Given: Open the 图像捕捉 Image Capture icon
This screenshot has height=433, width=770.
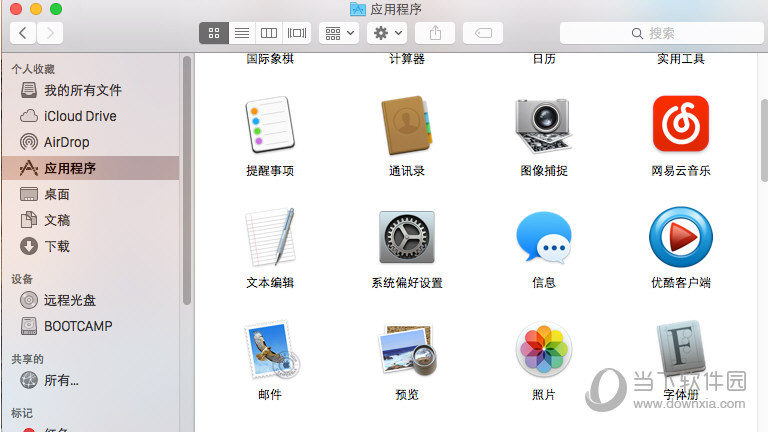Looking at the screenshot, I should 544,125.
